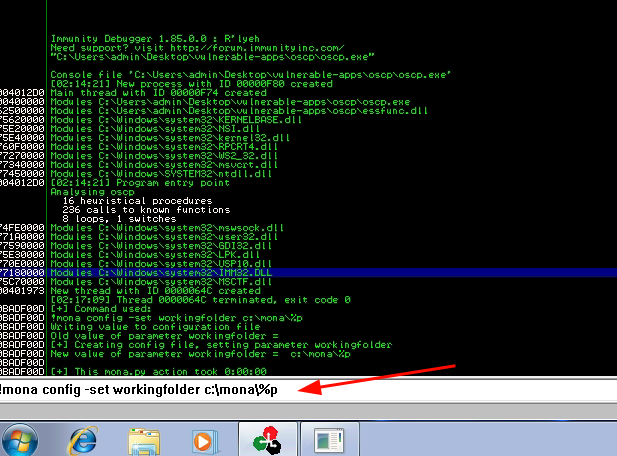Screen dimensions: 617x456
Task: Select the 'Thread 0000064C terminated' log line
Action: click(200, 300)
